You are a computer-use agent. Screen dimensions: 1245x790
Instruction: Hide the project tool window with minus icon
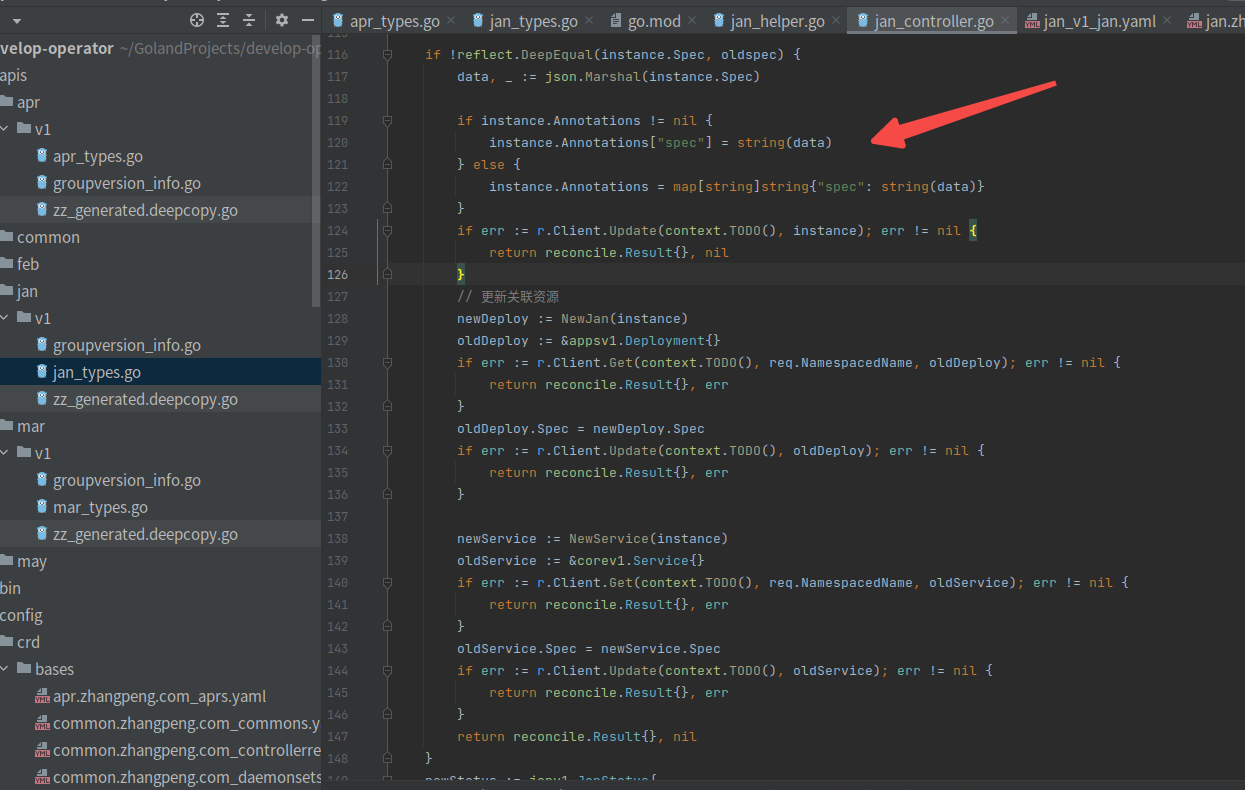point(308,20)
